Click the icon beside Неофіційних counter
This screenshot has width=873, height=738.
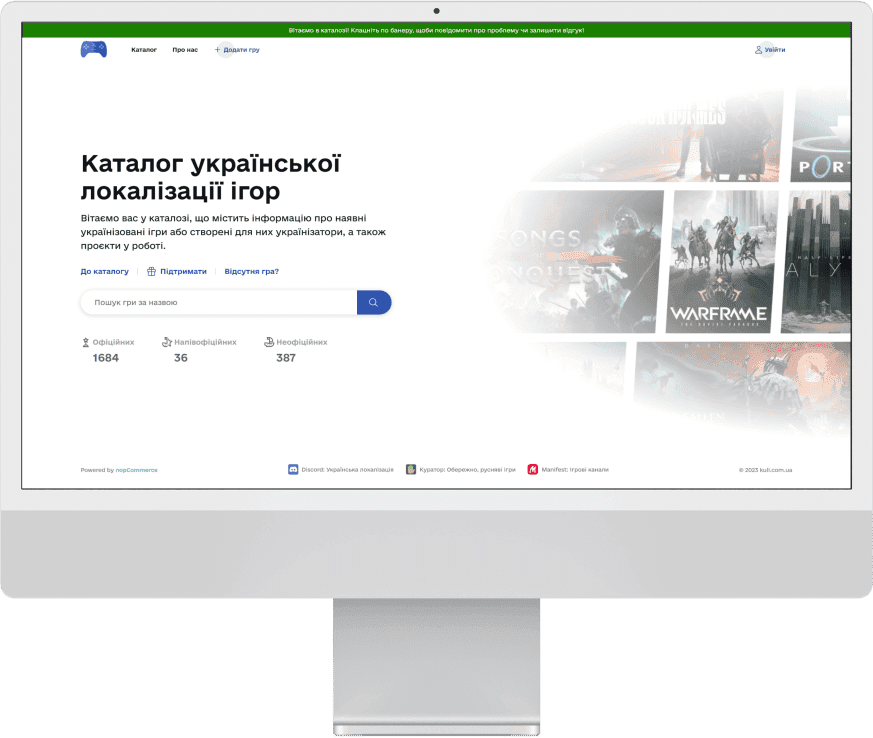coord(269,342)
